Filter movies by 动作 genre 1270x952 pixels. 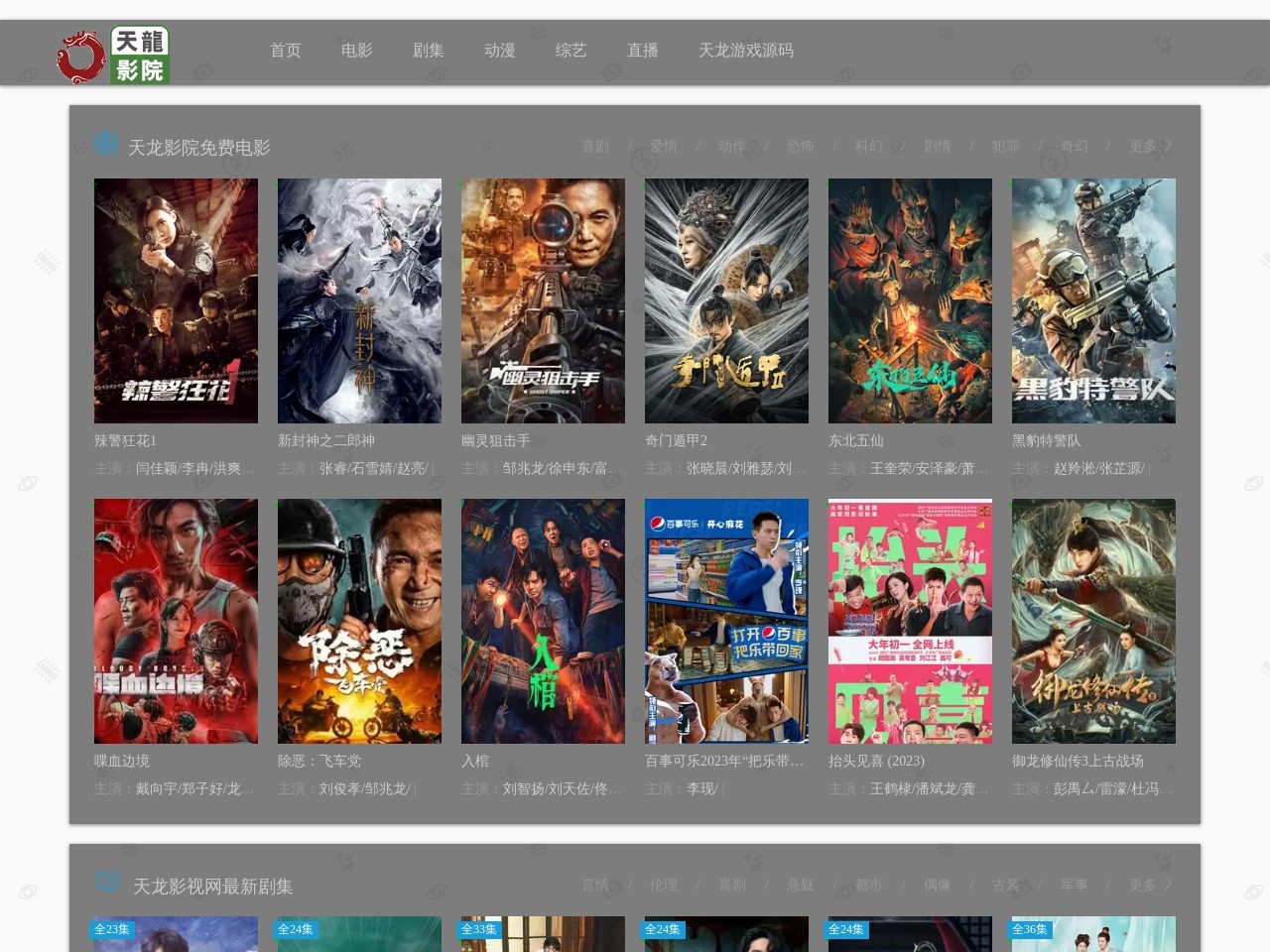732,146
